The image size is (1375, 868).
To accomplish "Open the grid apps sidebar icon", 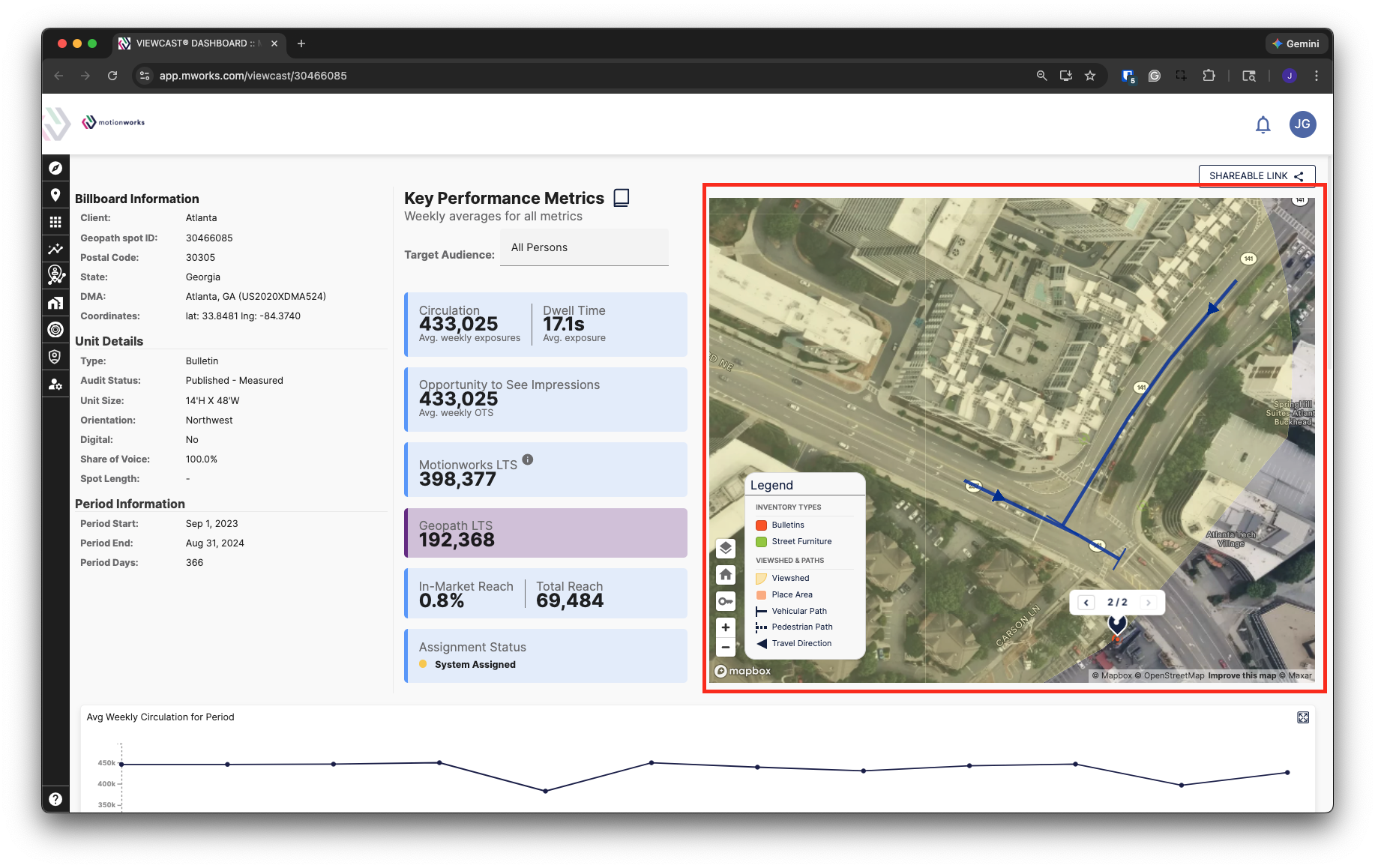I will point(55,222).
